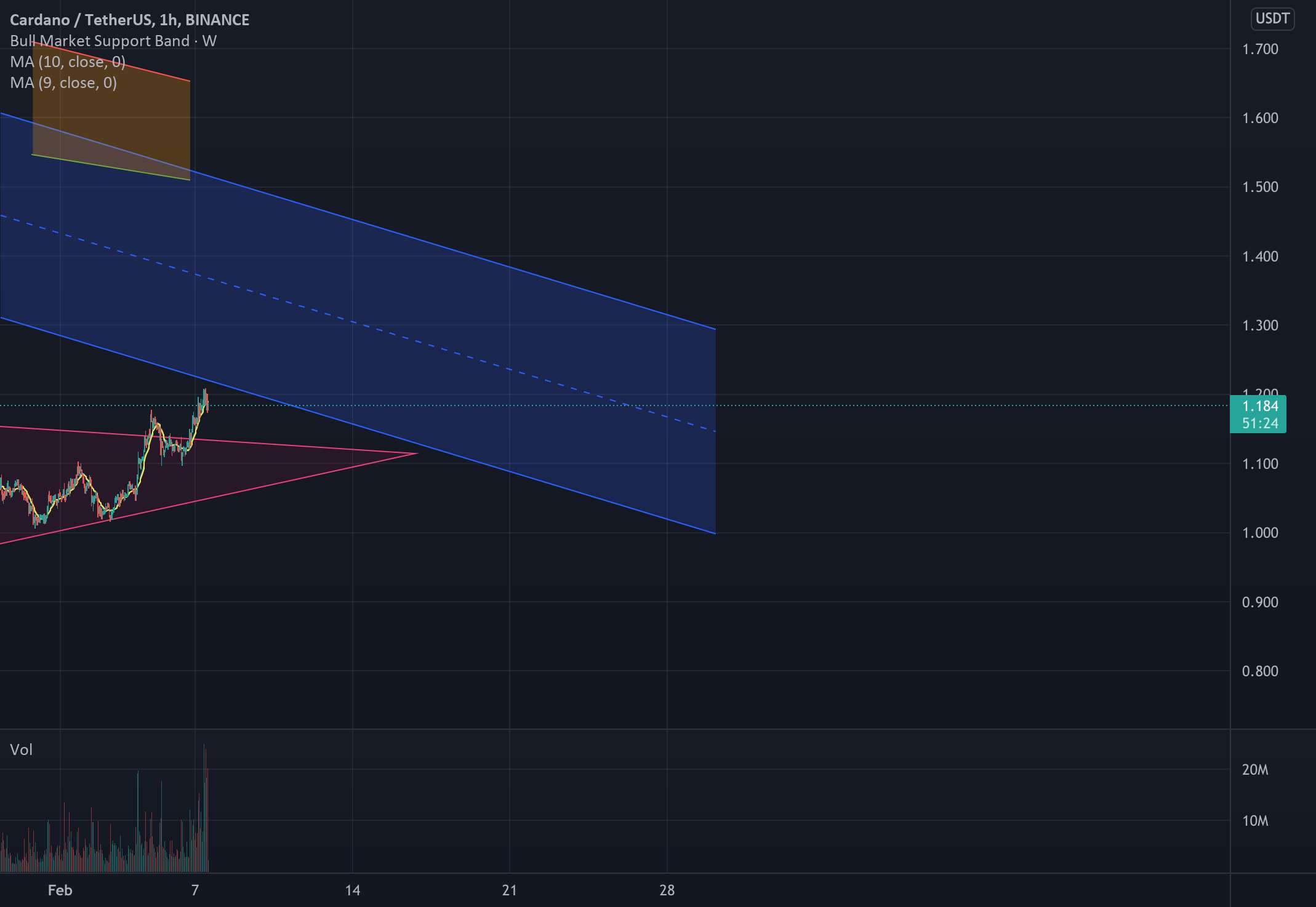Open the USDT currency selector
1316x907 pixels.
pyautogui.click(x=1272, y=18)
